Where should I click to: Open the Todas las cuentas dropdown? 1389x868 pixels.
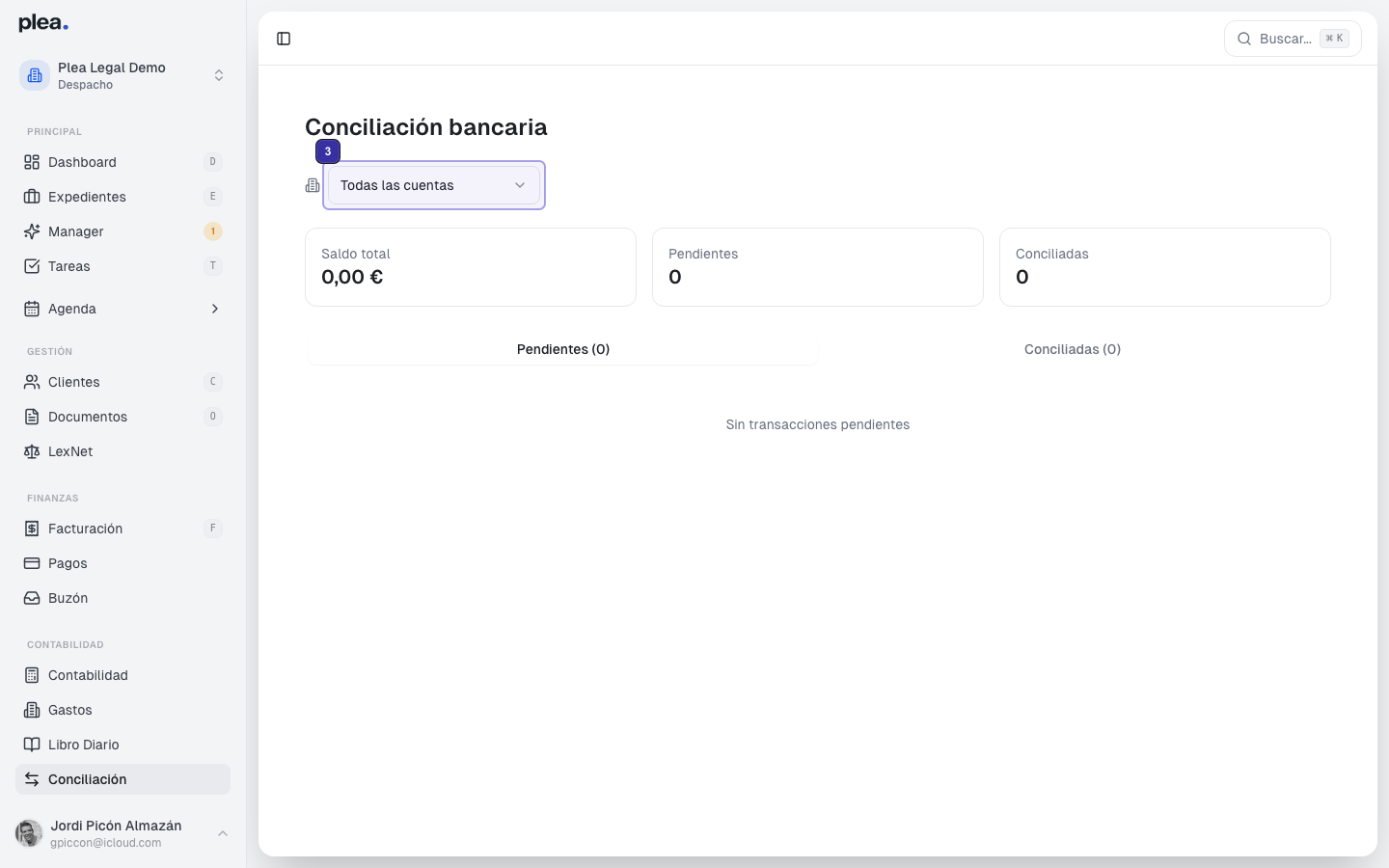coord(432,185)
